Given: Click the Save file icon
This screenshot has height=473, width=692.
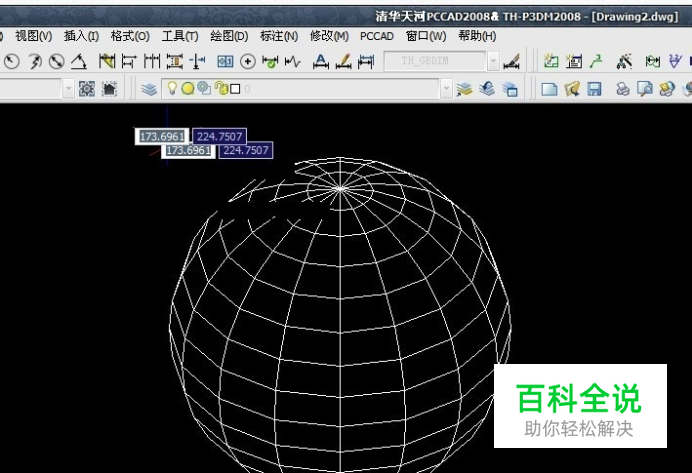Looking at the screenshot, I should tap(594, 89).
